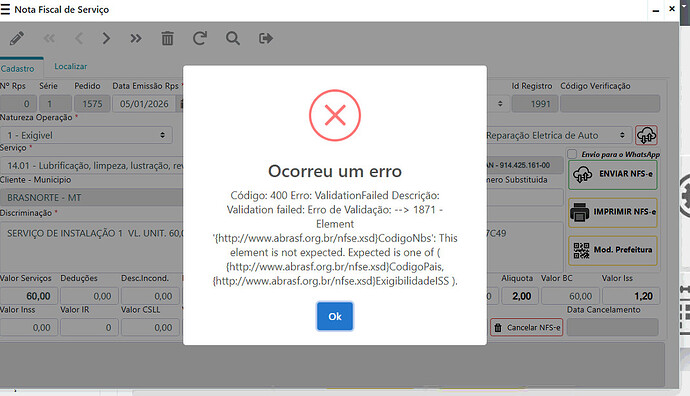Click the pencil edit icon
Screen dimensions: 690x396
17,38
